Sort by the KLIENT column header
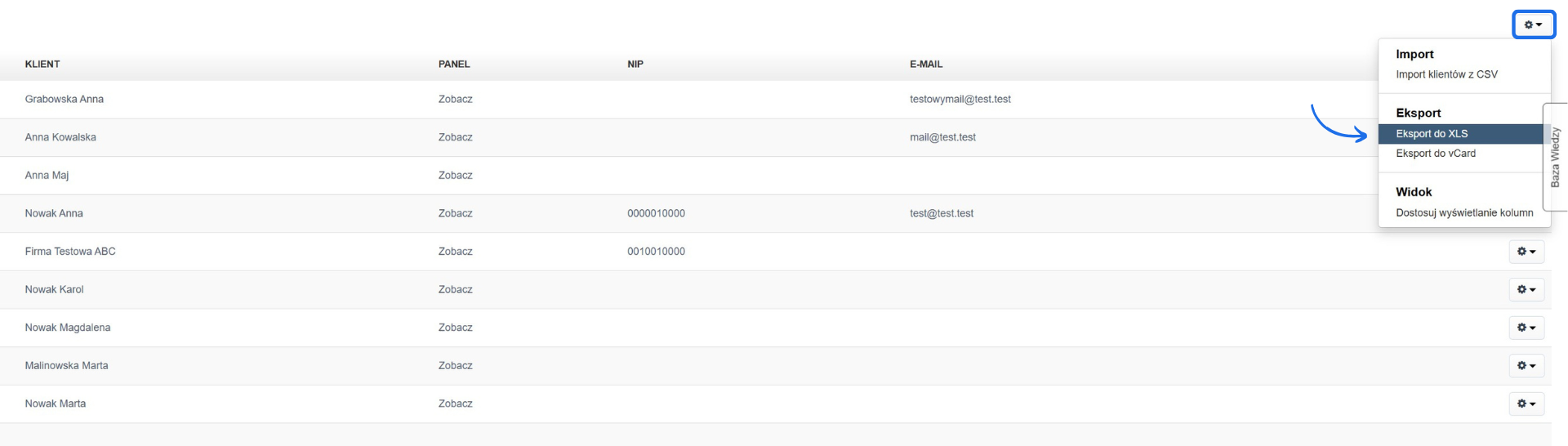 (42, 65)
